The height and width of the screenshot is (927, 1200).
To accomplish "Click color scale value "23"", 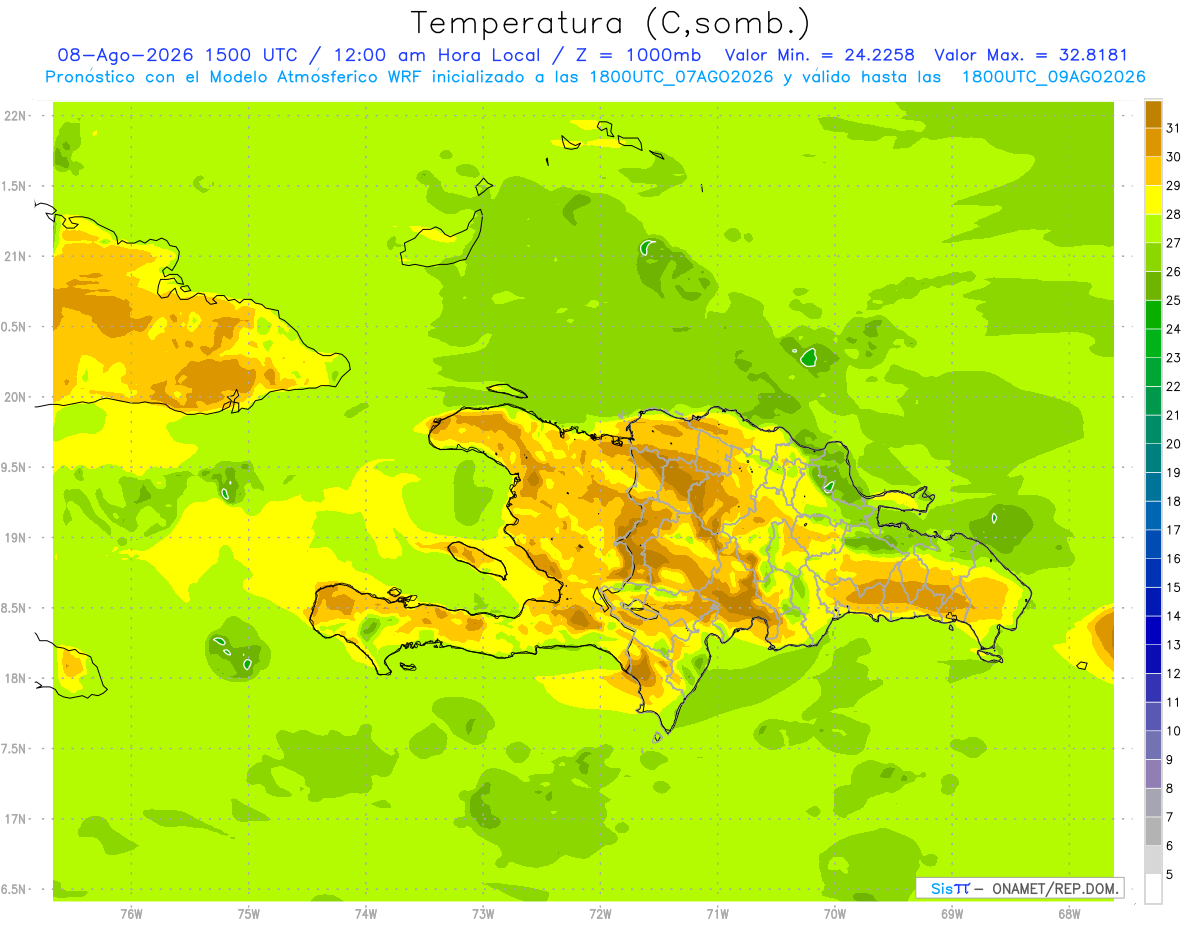I will tap(1174, 357).
